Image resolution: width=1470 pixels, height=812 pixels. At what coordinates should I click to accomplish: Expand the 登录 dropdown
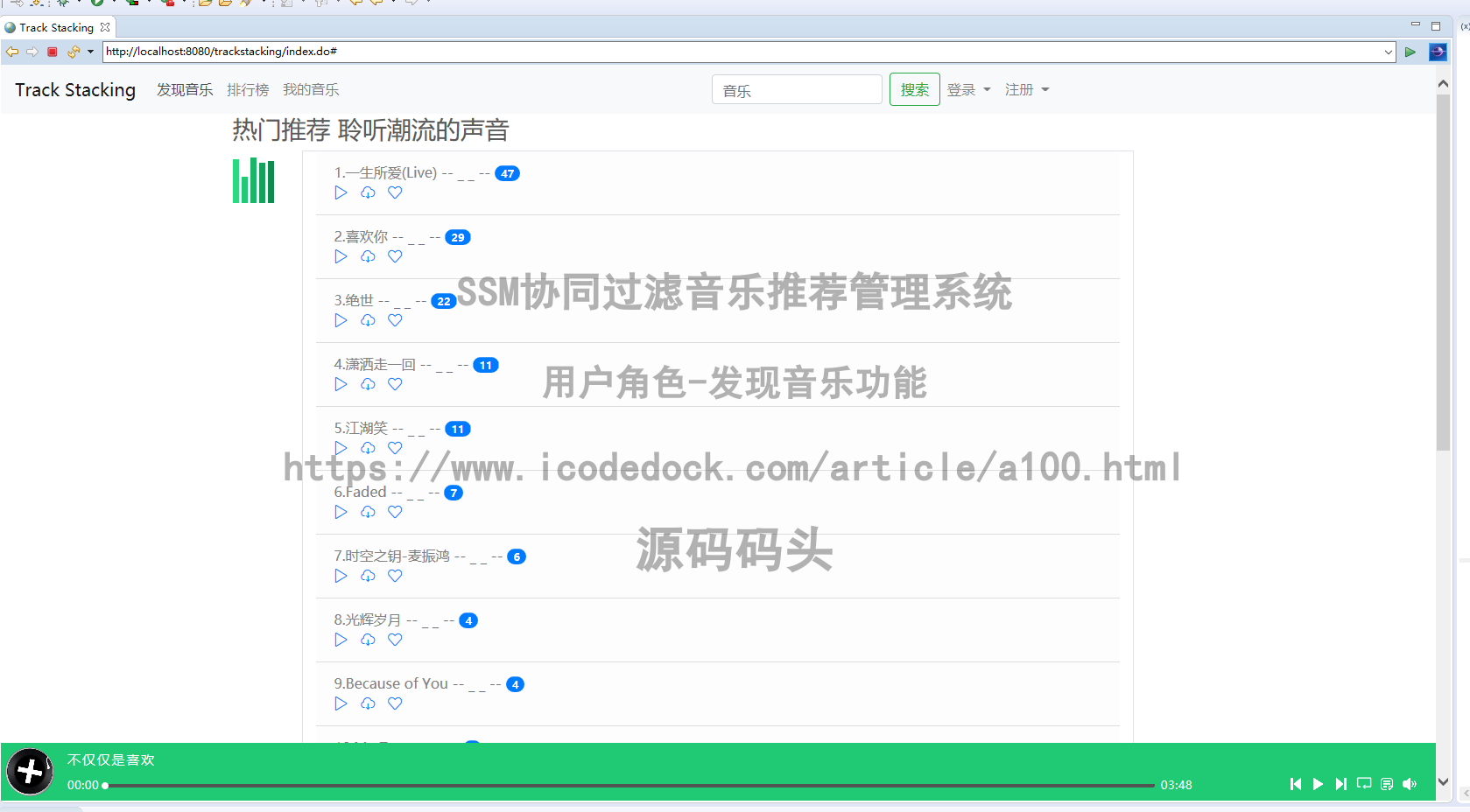click(x=968, y=89)
